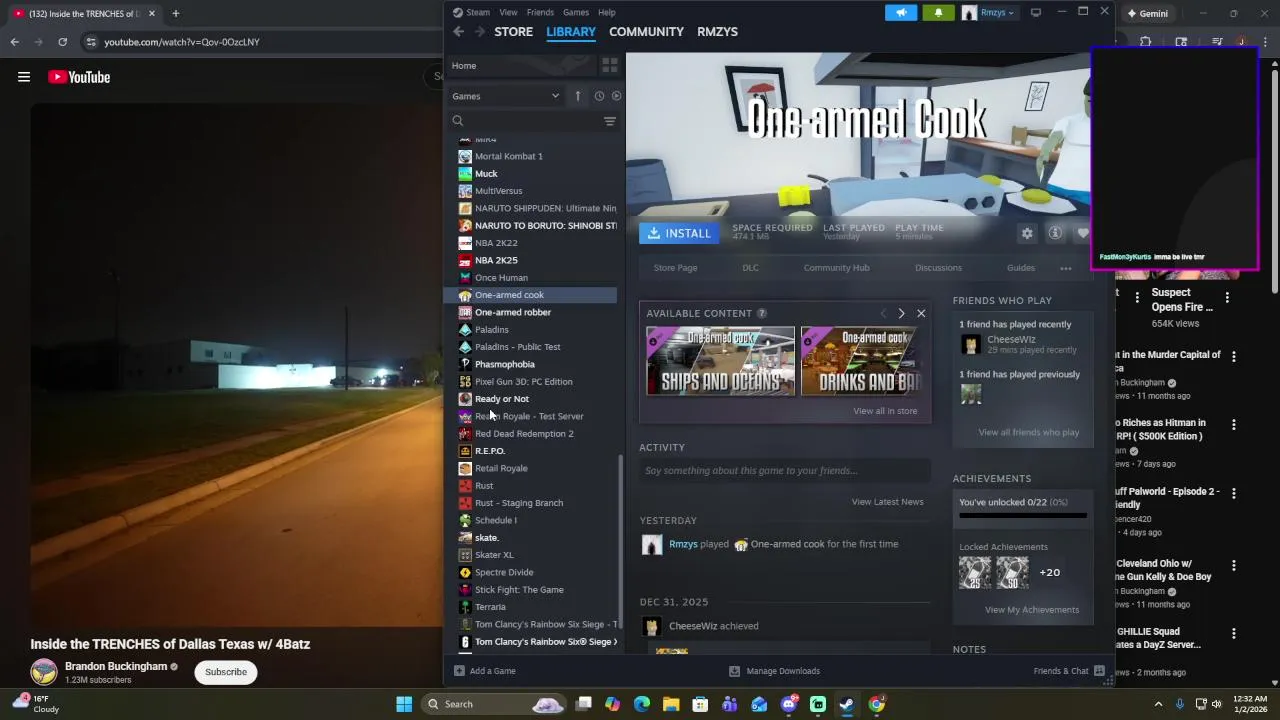Open a new Chrome tab
The height and width of the screenshot is (720, 1280).
click(175, 13)
